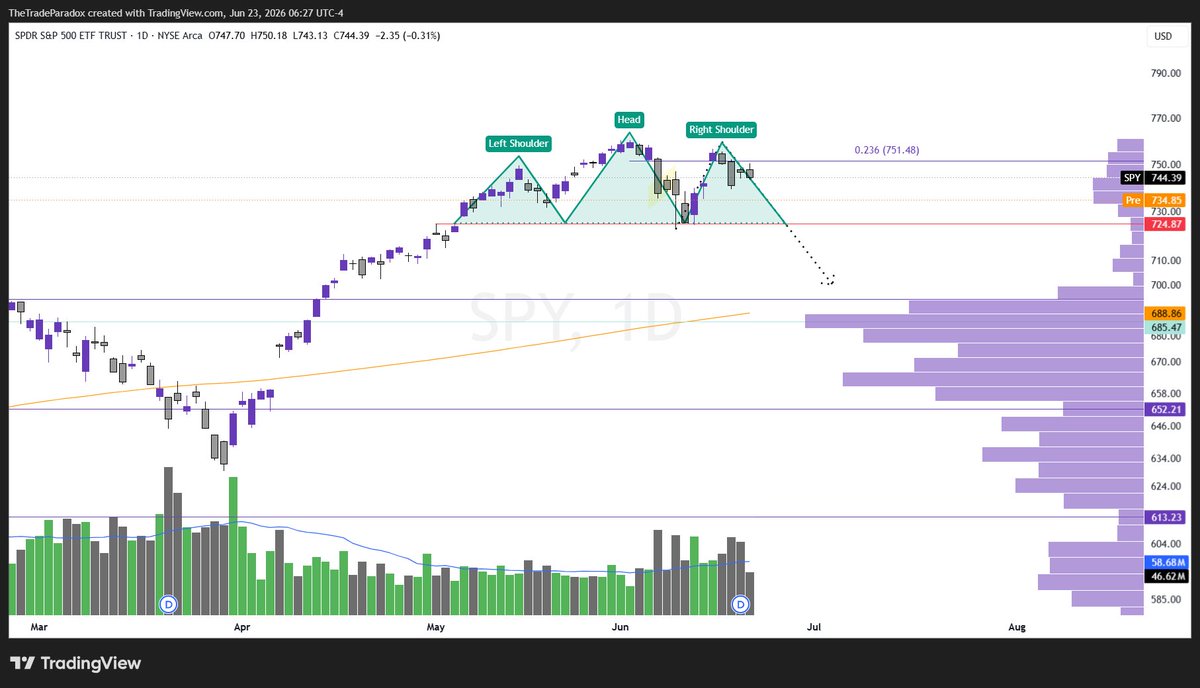Select the Head pattern label
The height and width of the screenshot is (688, 1200).
pos(629,119)
